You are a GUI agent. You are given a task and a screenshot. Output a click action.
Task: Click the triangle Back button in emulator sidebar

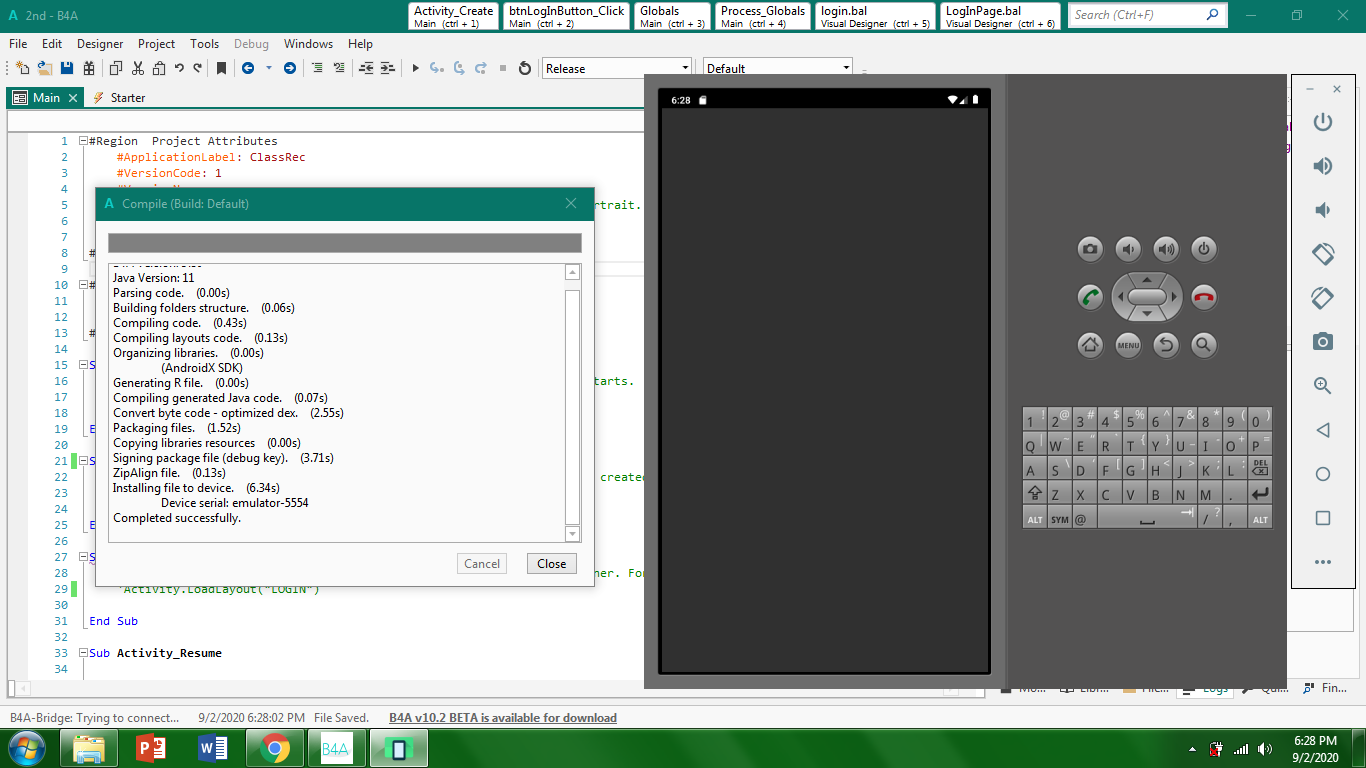(x=1323, y=430)
